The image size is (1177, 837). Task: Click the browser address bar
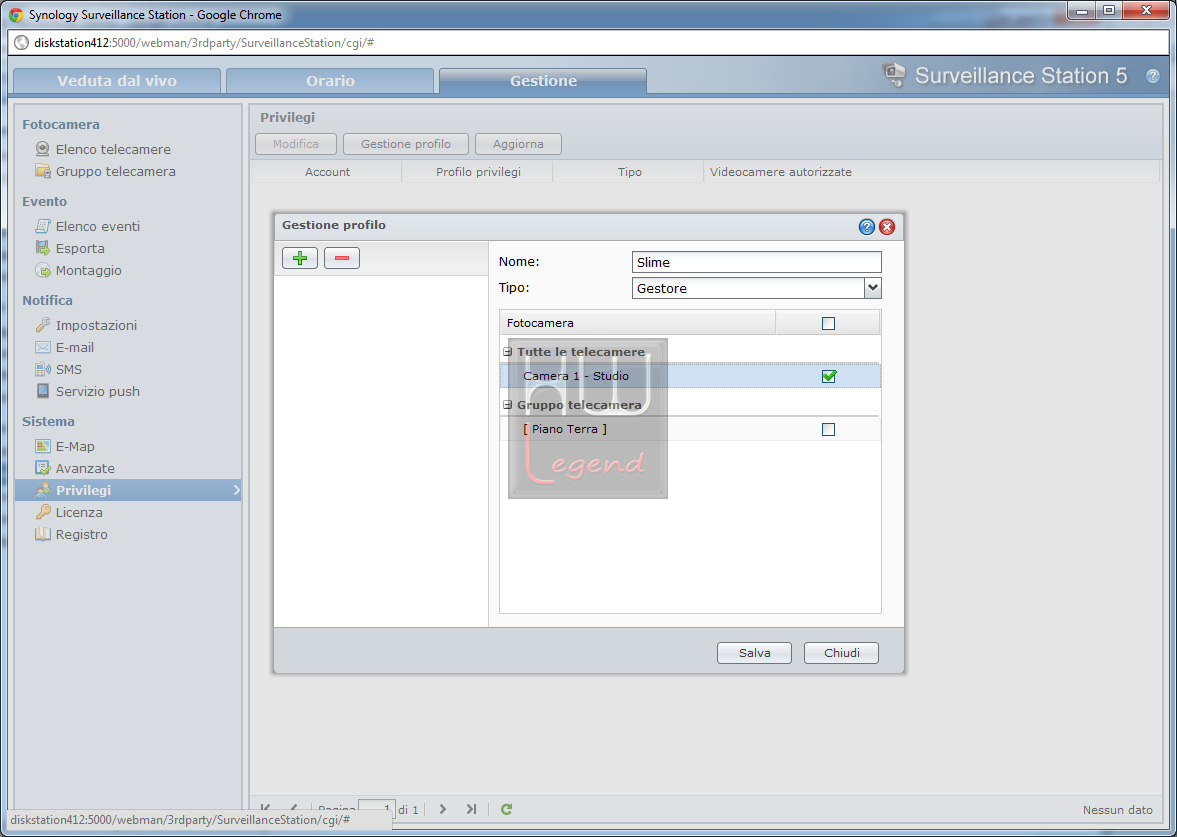pyautogui.click(x=588, y=43)
